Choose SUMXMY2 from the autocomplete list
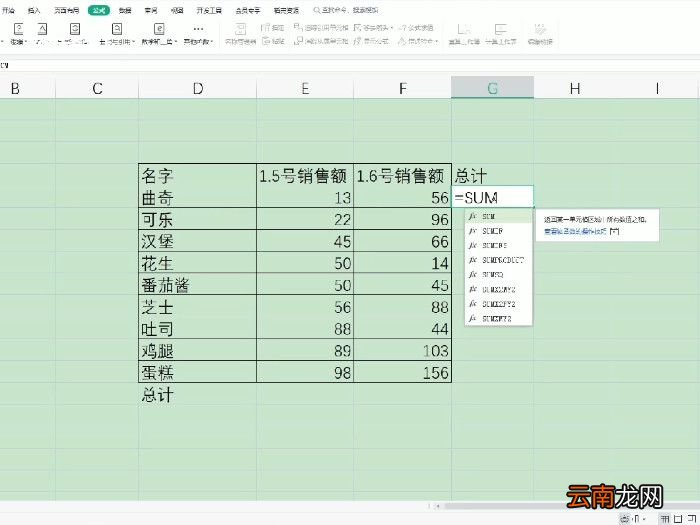 (498, 319)
